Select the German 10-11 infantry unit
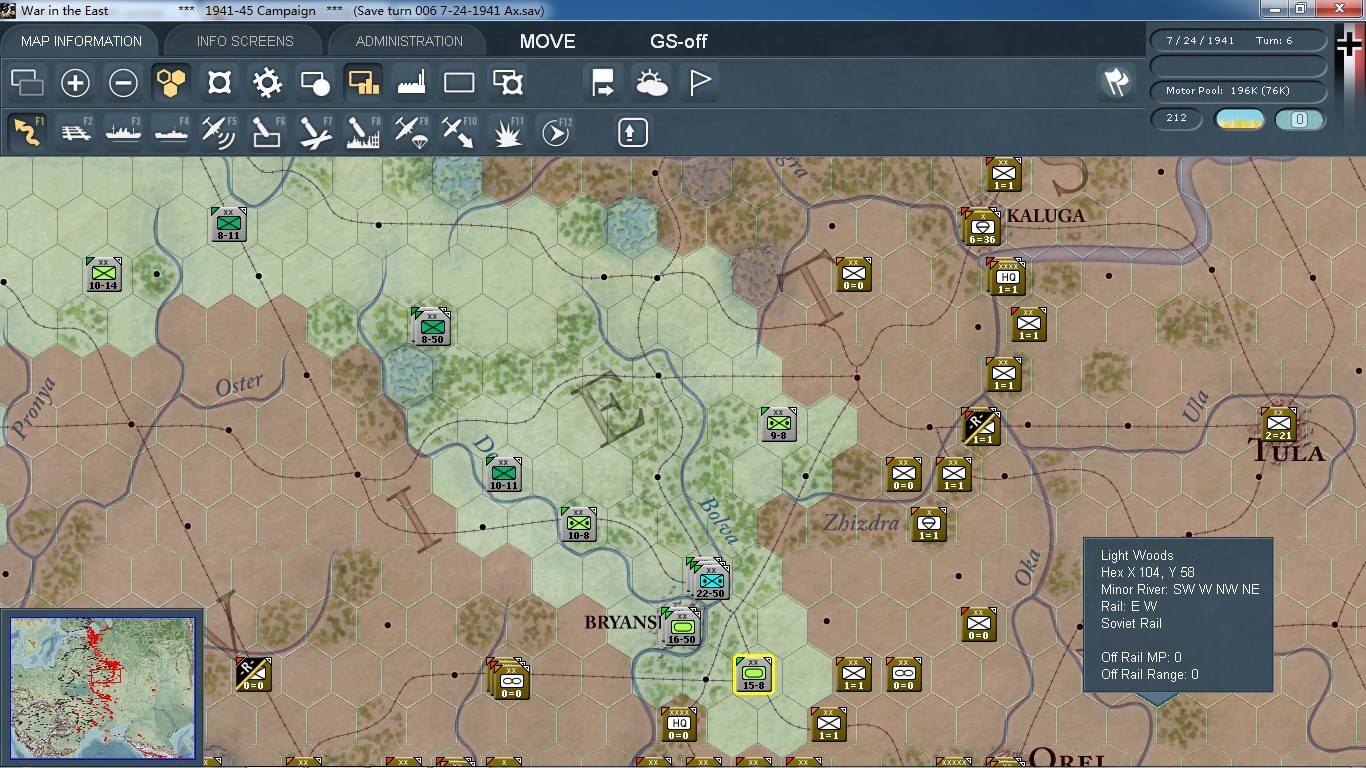The height and width of the screenshot is (768, 1366). click(x=504, y=474)
